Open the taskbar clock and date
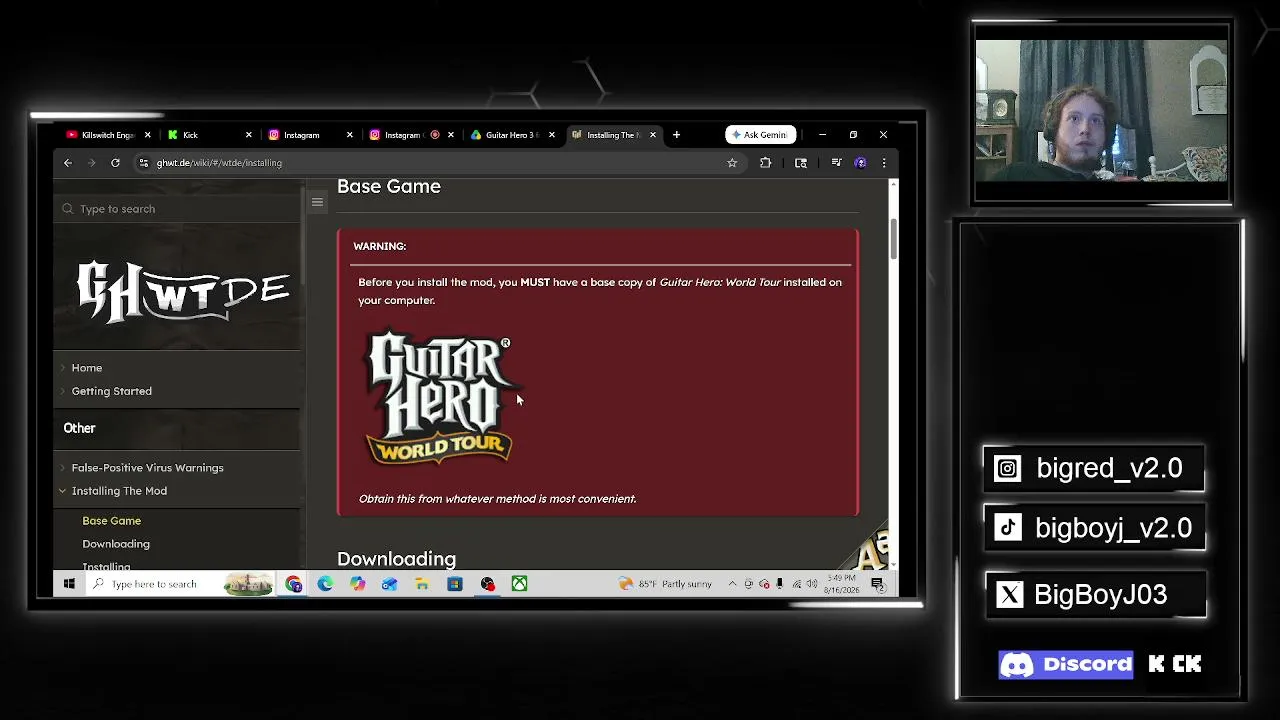Image resolution: width=1280 pixels, height=720 pixels. [x=842, y=584]
